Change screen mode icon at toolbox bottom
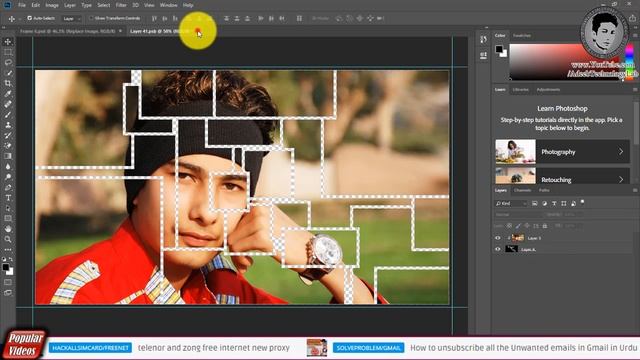Screen dimensions: 640x360 [8, 293]
